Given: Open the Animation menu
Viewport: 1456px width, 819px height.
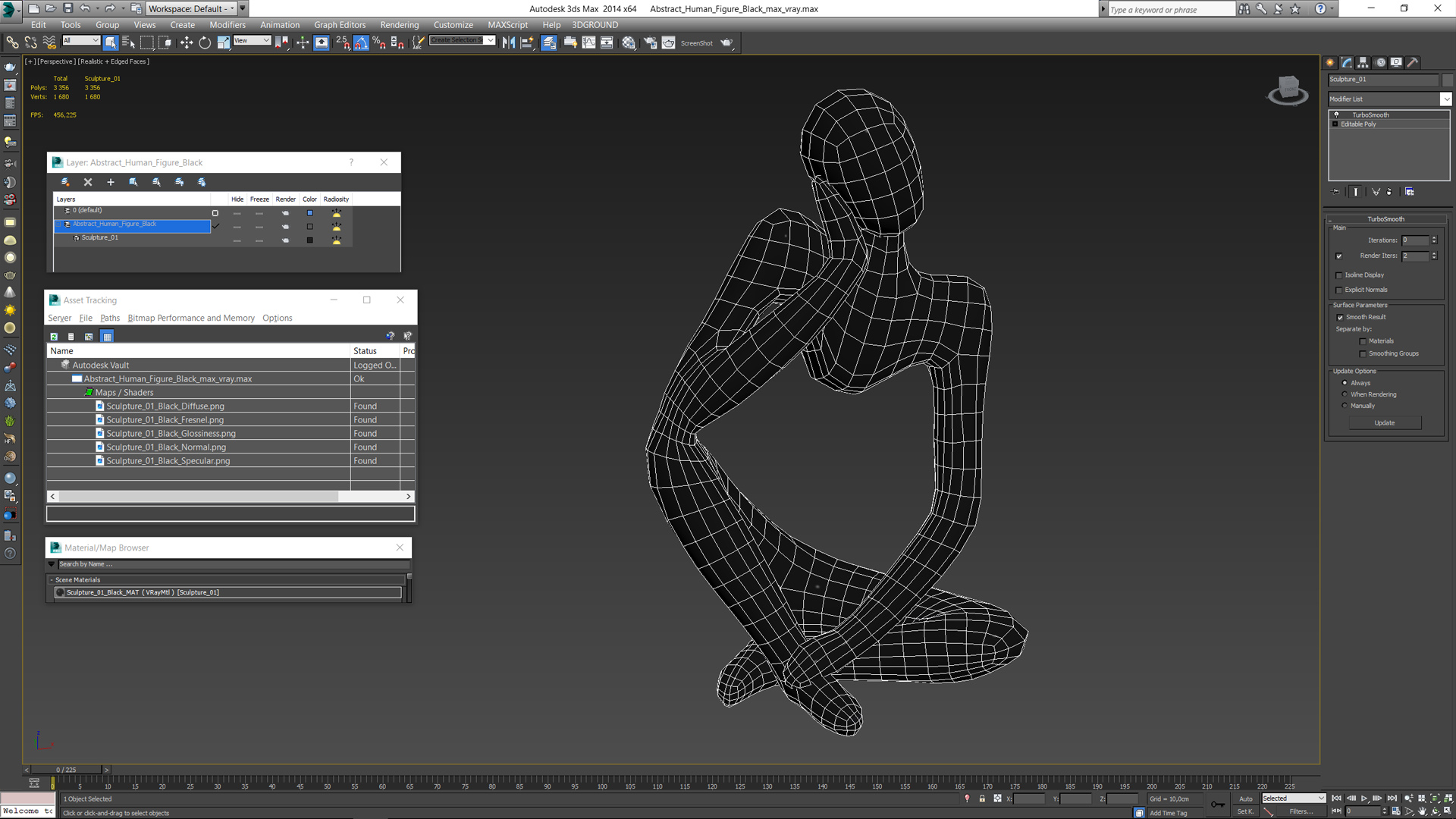Looking at the screenshot, I should (280, 25).
